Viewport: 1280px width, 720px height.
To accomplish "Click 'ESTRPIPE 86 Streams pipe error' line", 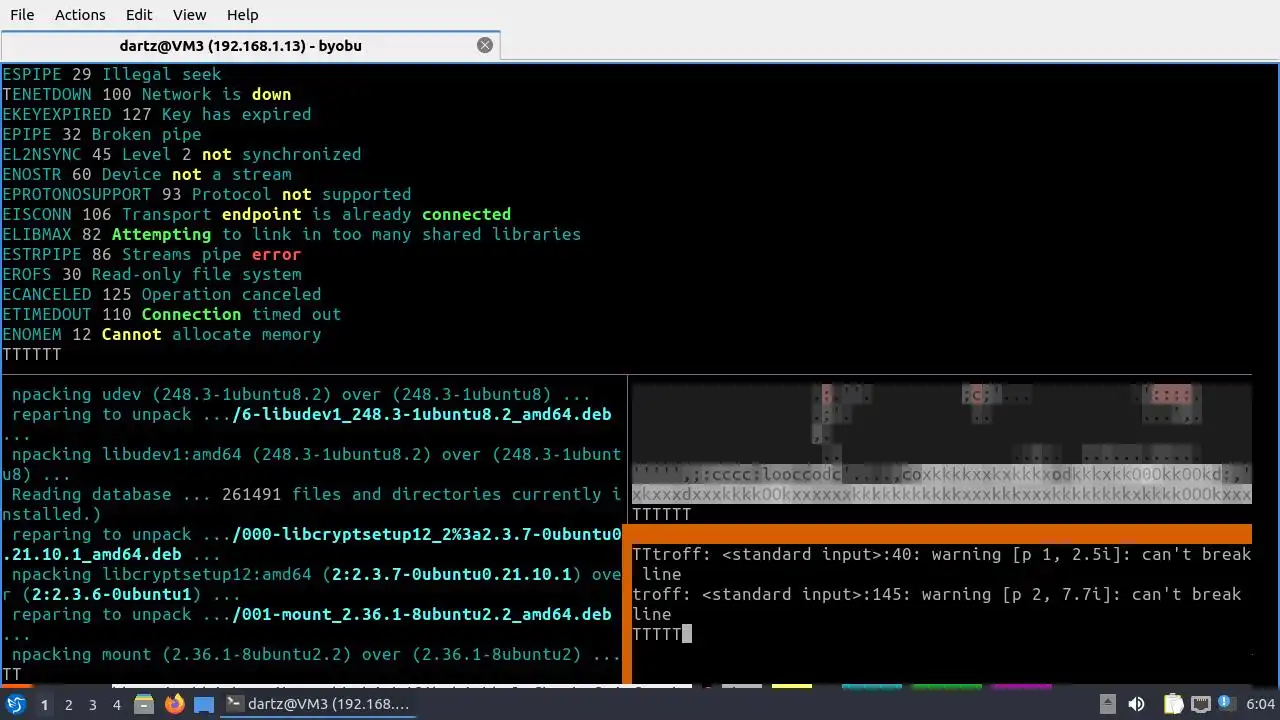I will (152, 254).
